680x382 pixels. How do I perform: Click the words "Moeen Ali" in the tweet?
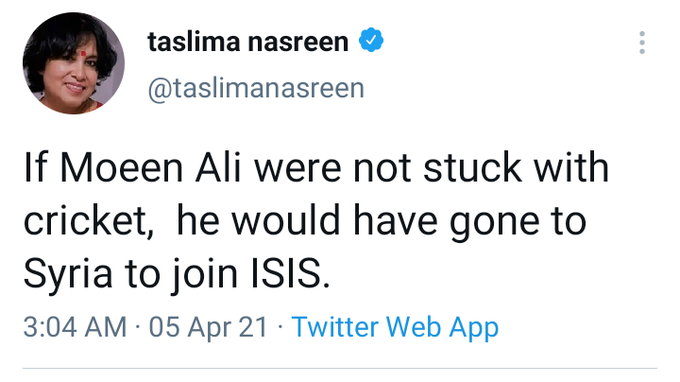150,168
